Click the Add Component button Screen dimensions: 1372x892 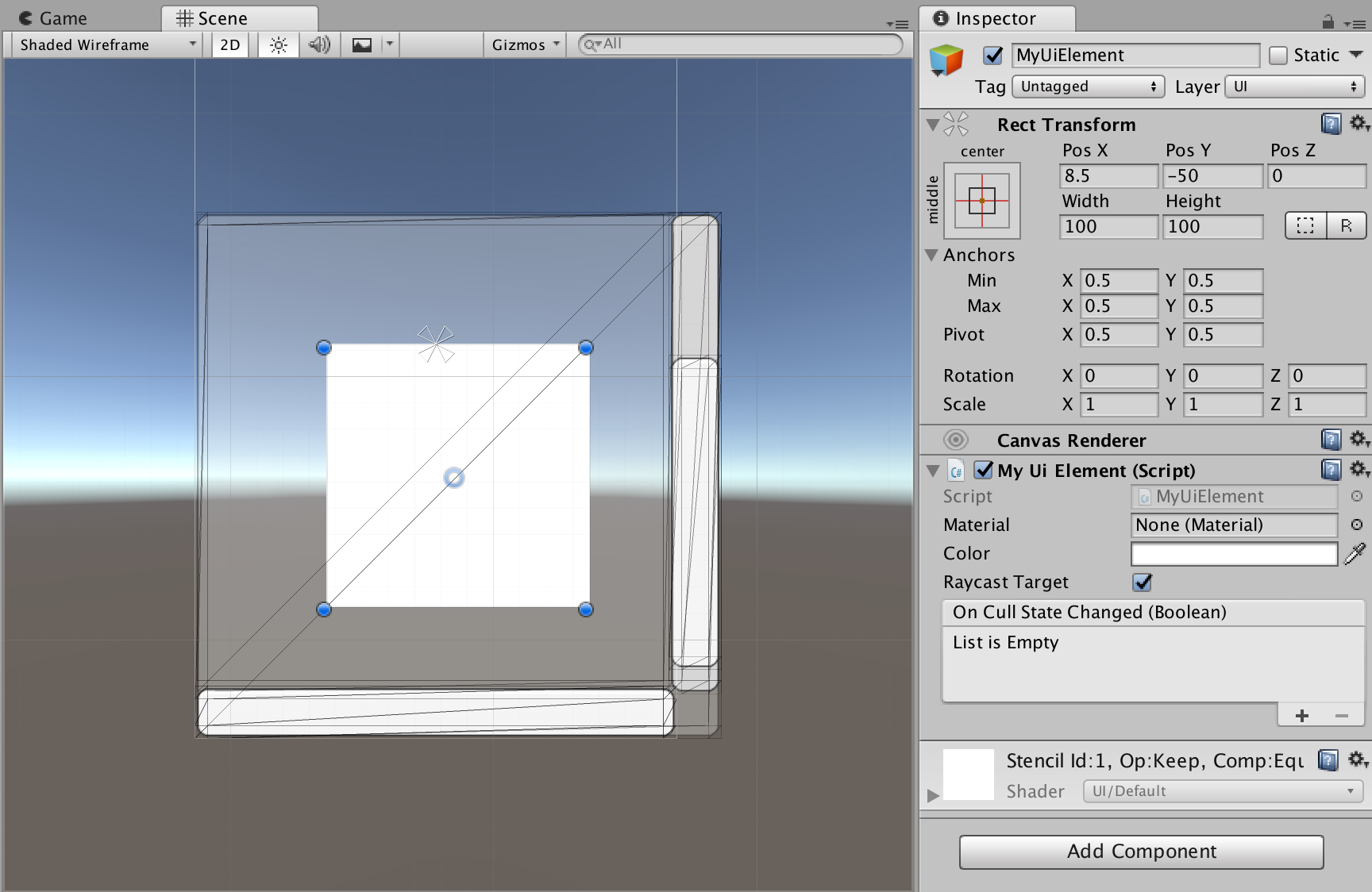click(1141, 852)
